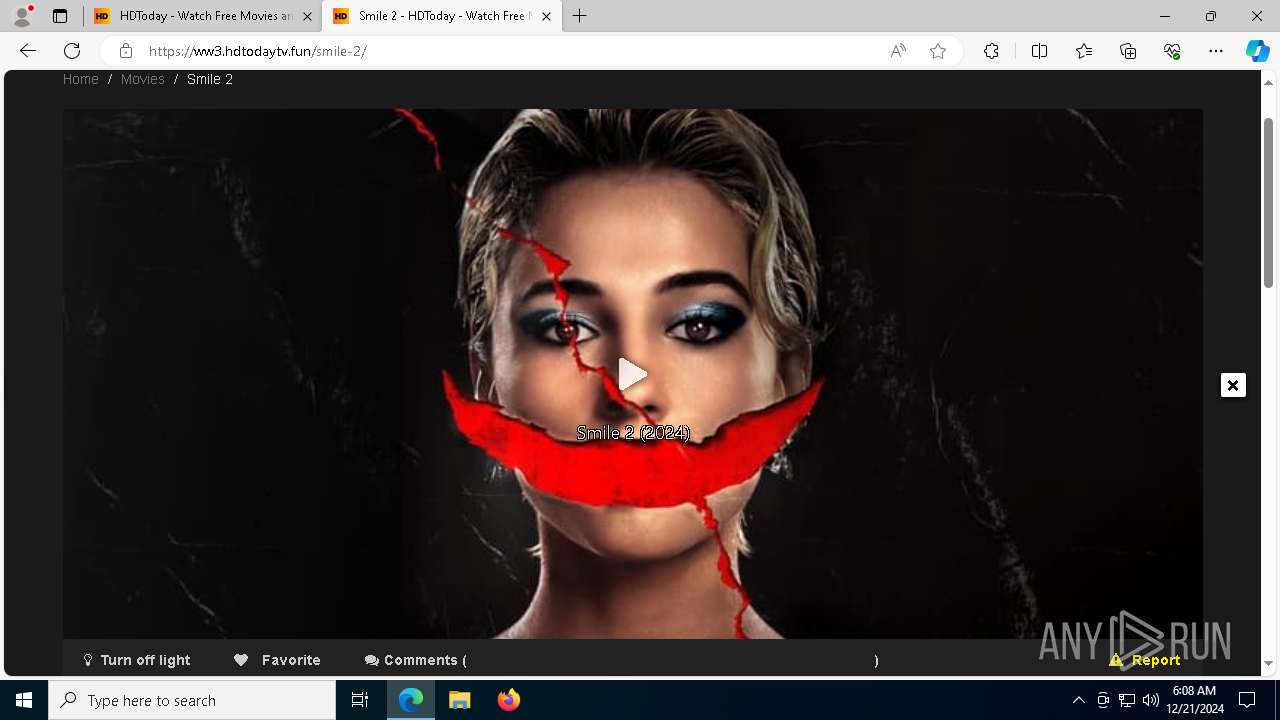This screenshot has width=1280, height=720.
Task: Show hidden system tray icons
Action: [x=1078, y=700]
